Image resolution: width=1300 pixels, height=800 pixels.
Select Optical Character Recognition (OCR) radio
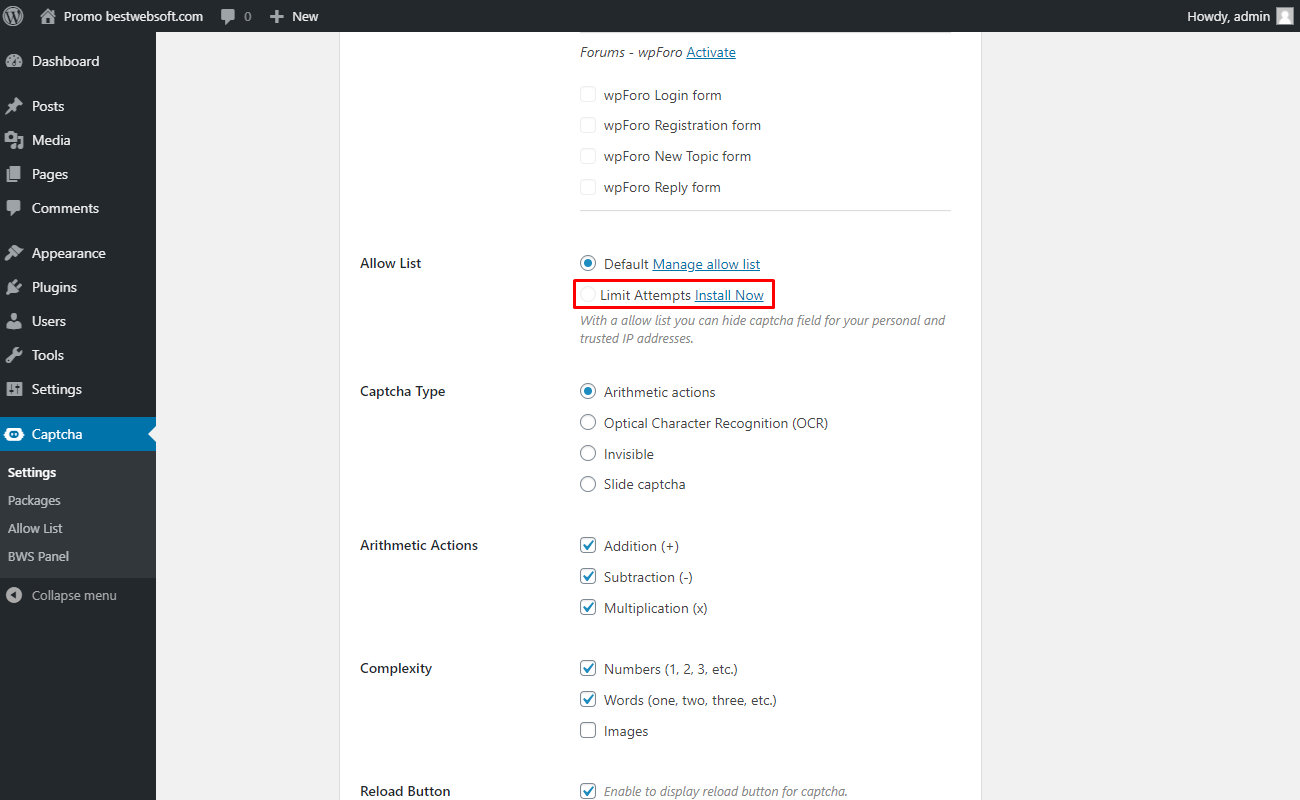point(588,423)
